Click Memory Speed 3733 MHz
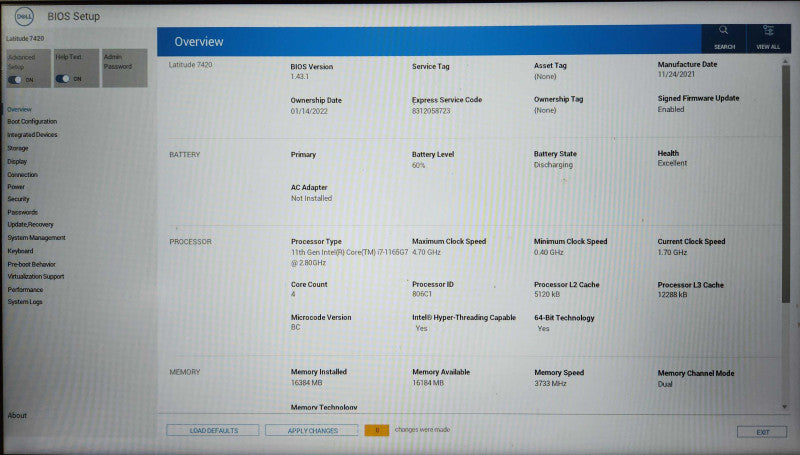Image resolution: width=800 pixels, height=455 pixels. (x=551, y=384)
